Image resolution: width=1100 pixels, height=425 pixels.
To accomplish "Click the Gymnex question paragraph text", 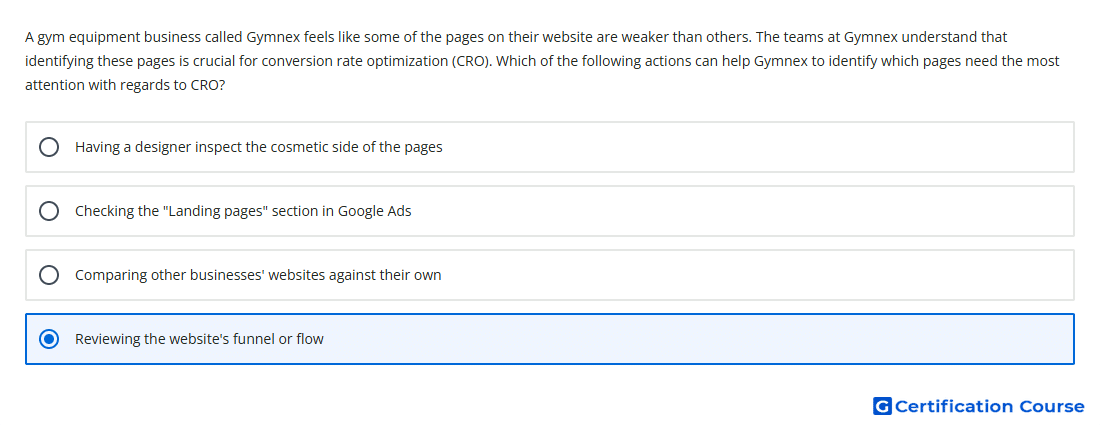I will tap(542, 61).
